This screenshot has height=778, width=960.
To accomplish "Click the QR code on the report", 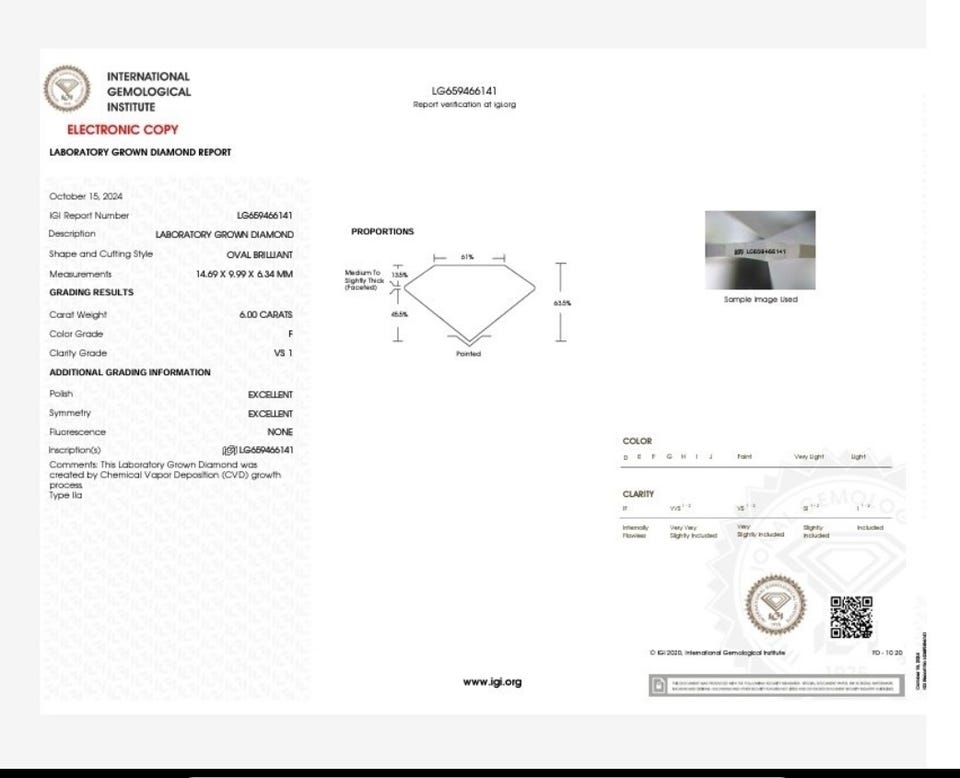I will tap(851, 617).
